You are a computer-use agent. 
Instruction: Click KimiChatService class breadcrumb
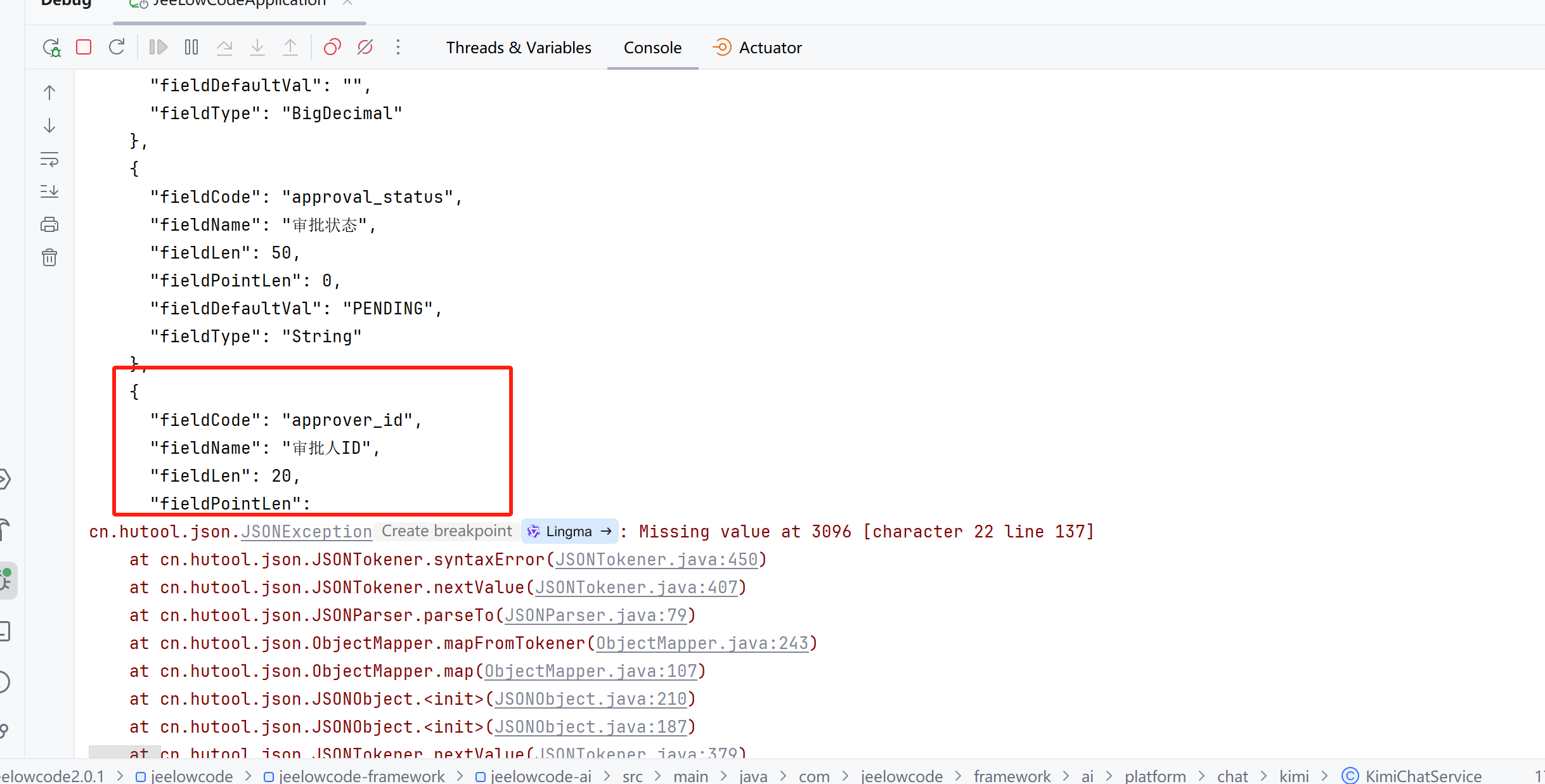[x=1412, y=776]
